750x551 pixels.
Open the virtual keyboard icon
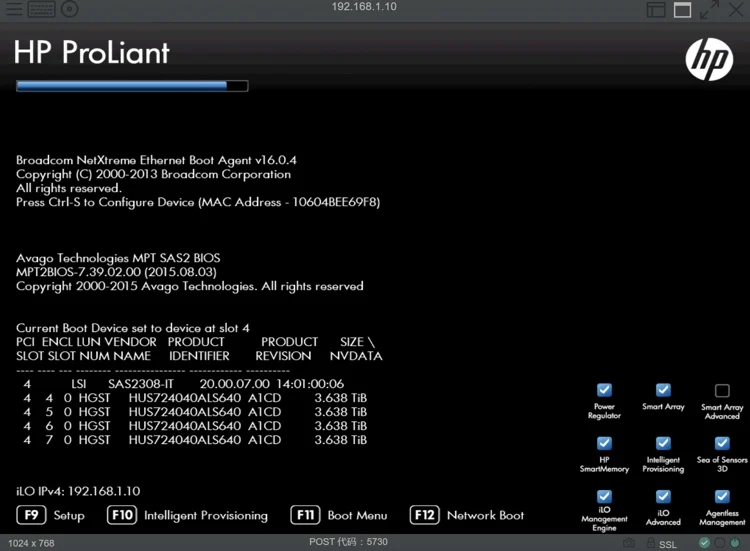click(41, 9)
